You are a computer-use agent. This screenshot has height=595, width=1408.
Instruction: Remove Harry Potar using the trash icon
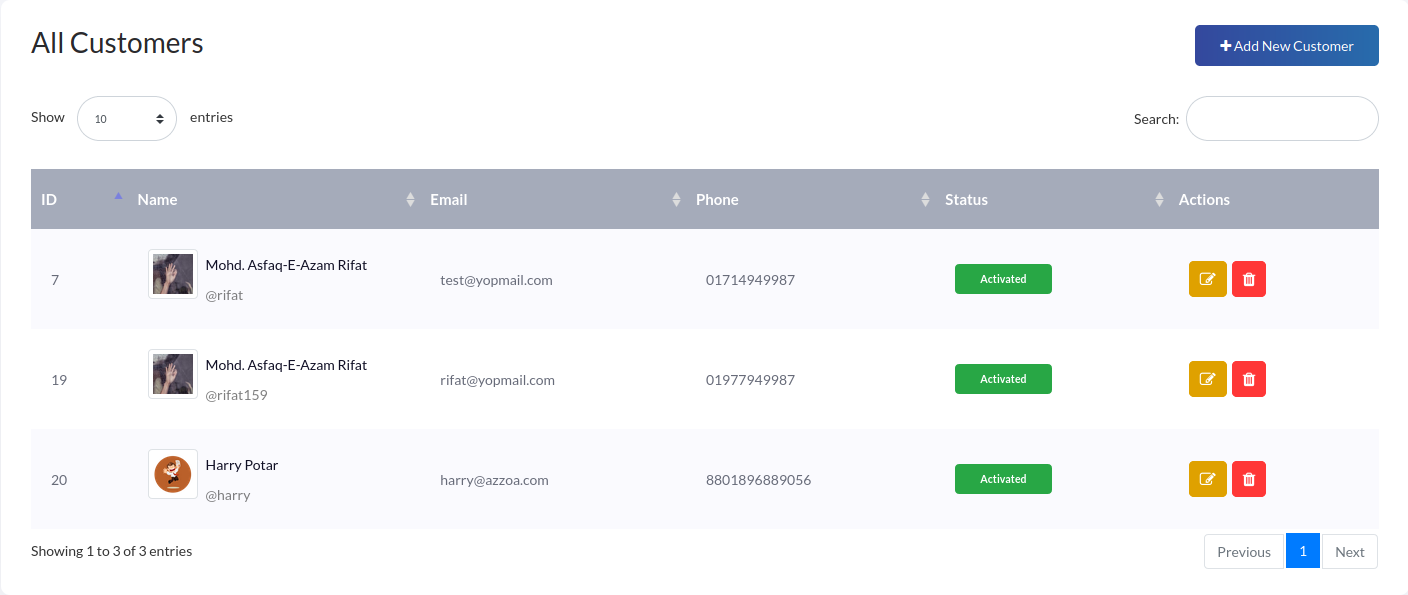(1248, 479)
